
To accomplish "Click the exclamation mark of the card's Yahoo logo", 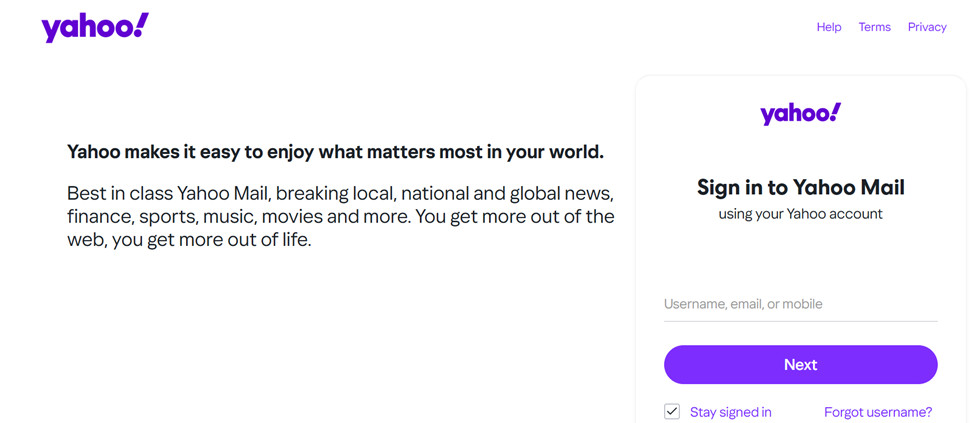I will coord(835,111).
